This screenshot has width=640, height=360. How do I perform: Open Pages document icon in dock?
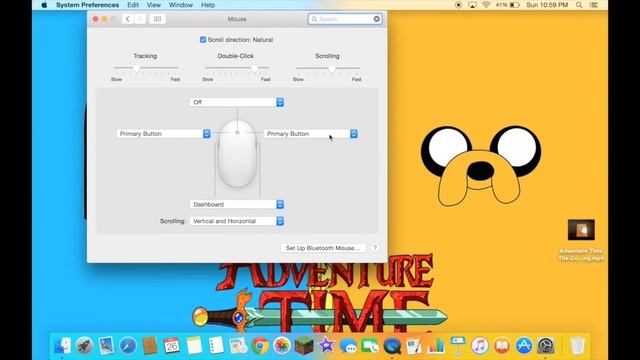tap(413, 346)
